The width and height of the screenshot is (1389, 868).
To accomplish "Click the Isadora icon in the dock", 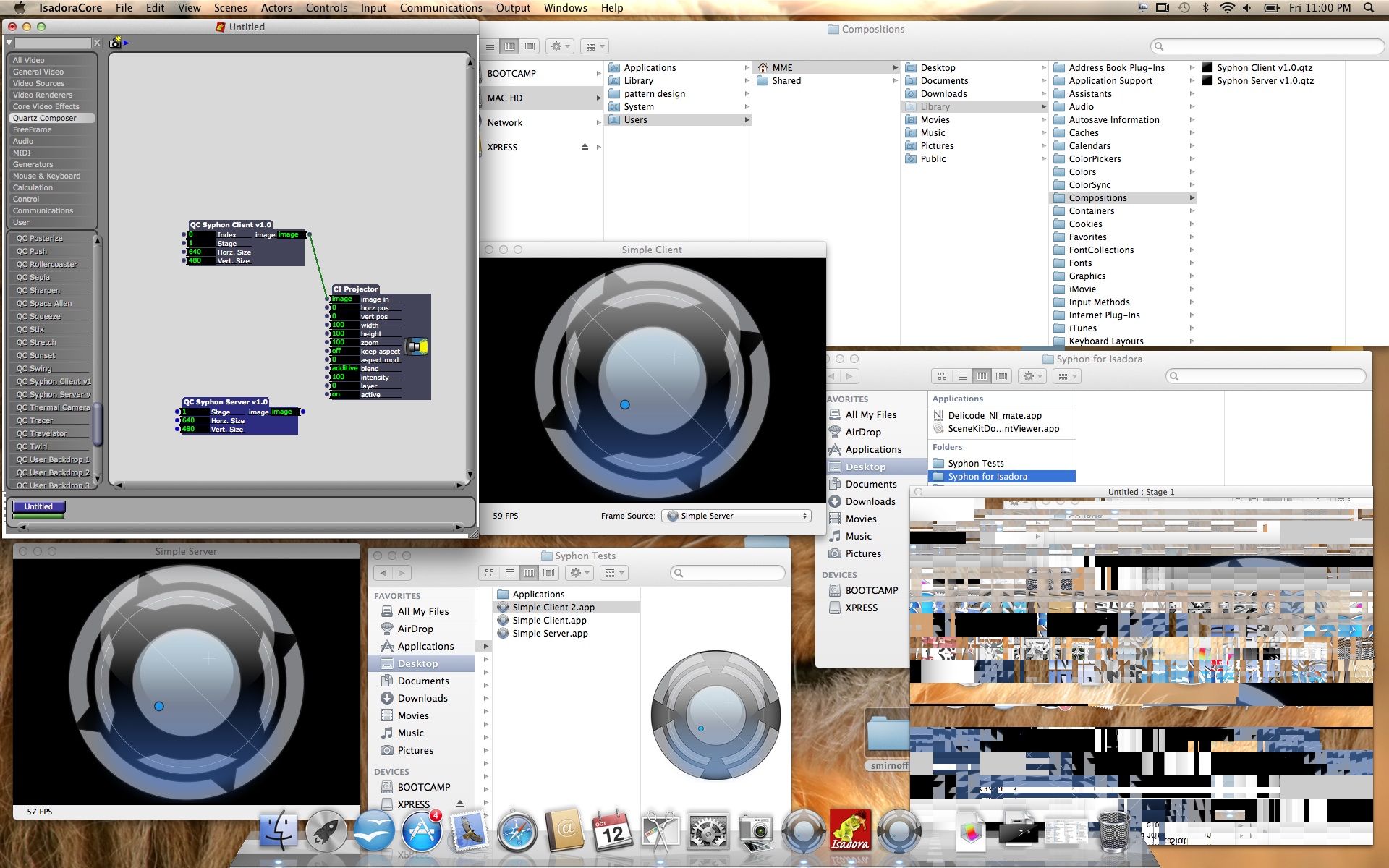I will (x=850, y=831).
